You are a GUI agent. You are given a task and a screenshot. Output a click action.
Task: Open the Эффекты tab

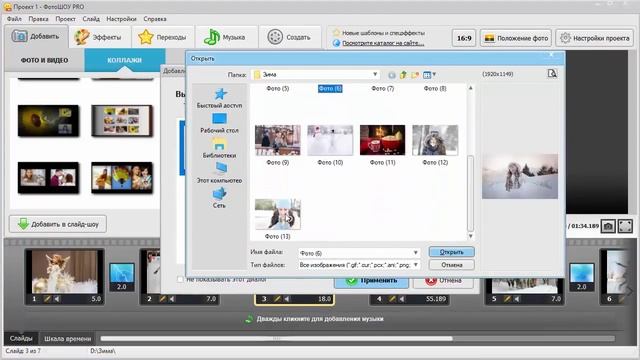99,37
